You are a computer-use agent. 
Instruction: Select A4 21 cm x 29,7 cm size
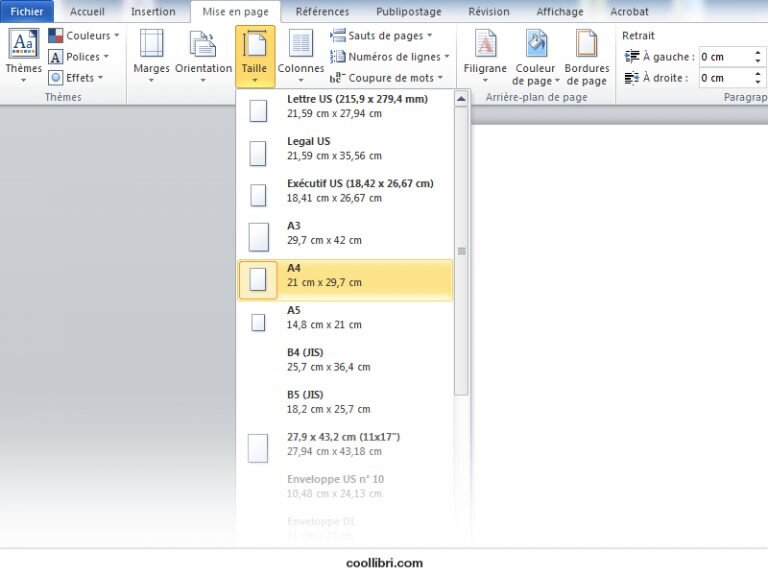(345, 280)
